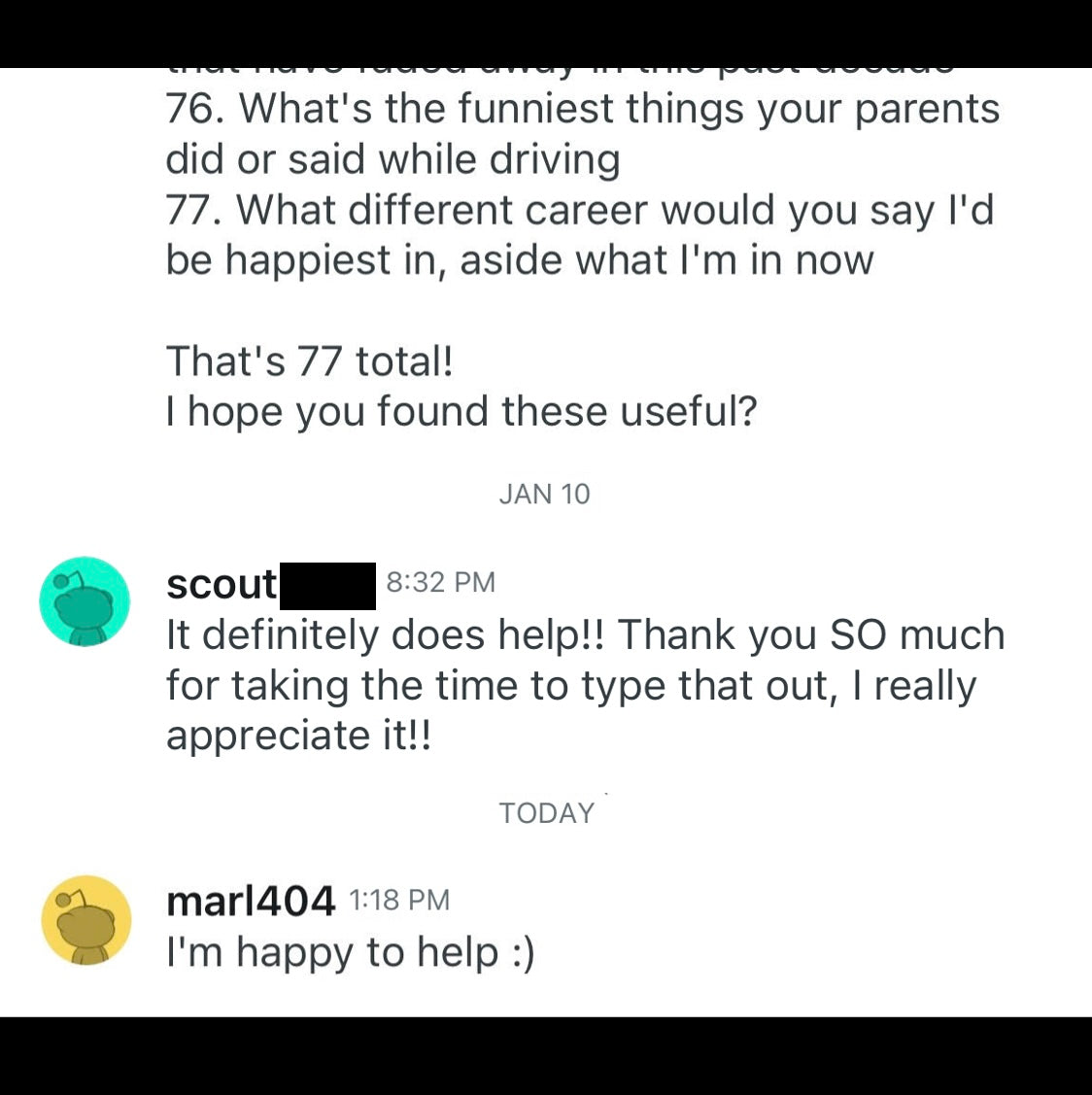The width and height of the screenshot is (1092, 1095).
Task: Click question 77 about a different career
Action: coord(579,210)
